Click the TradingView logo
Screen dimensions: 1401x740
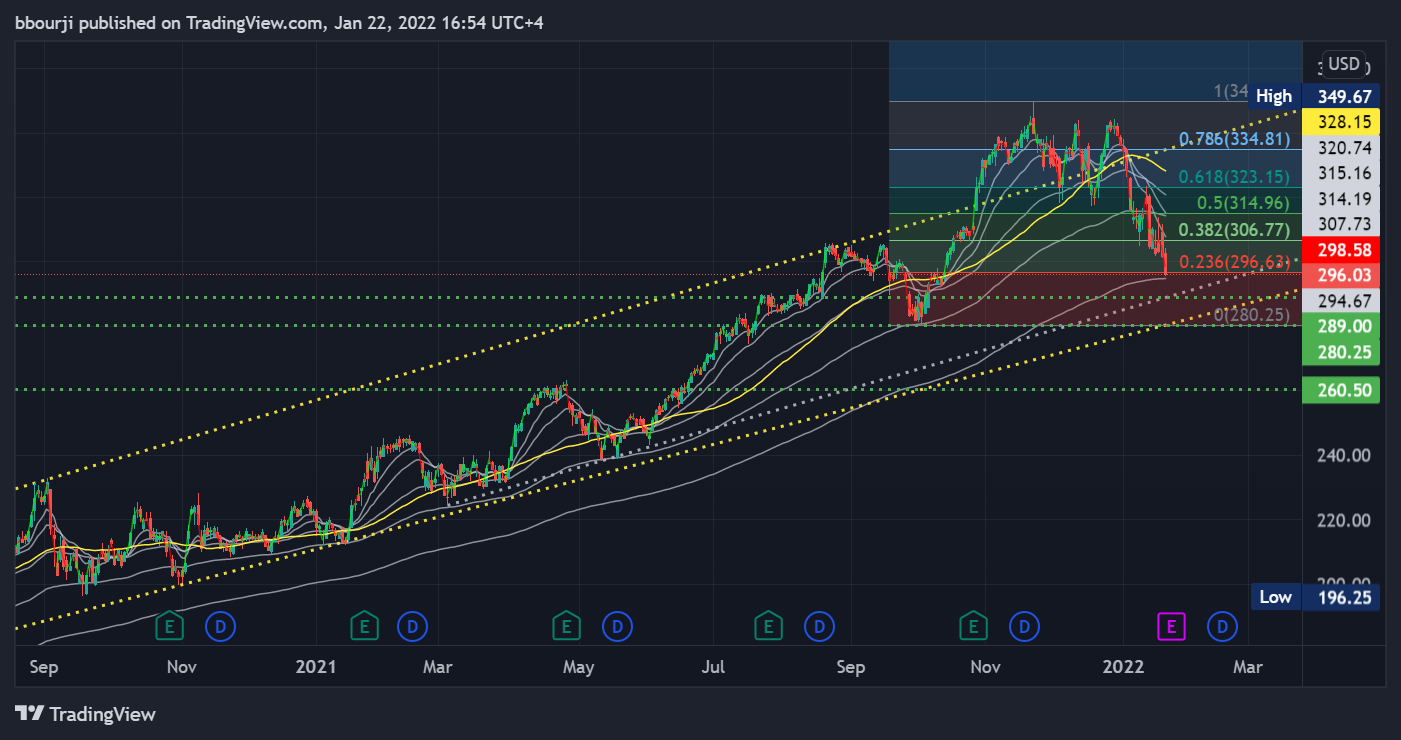(85, 714)
